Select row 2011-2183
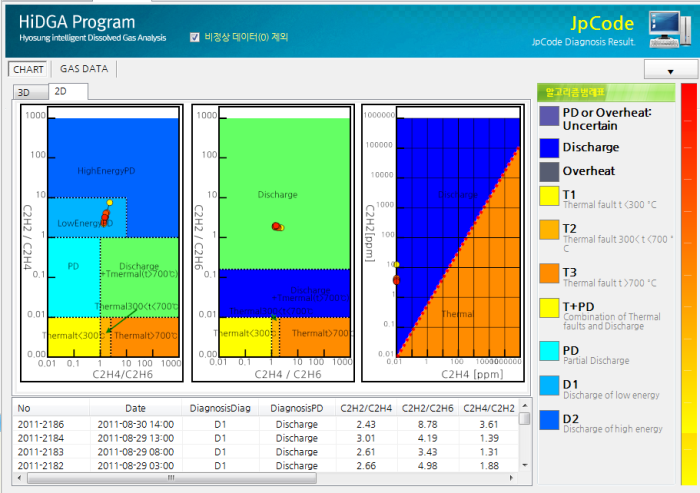Screen dimensions: 700x493 (266, 452)
